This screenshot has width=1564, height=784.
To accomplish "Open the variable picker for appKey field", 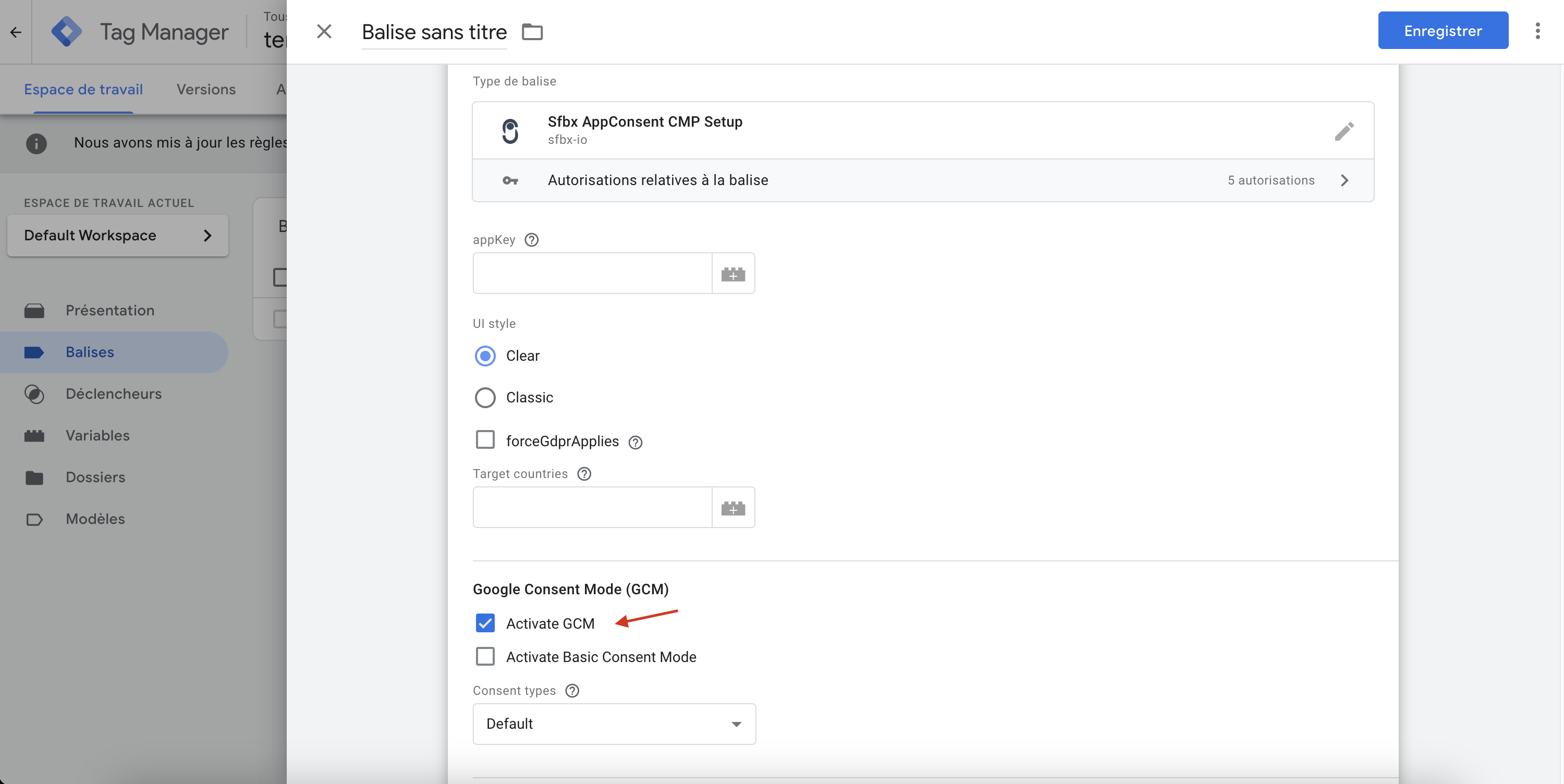I will 734,273.
